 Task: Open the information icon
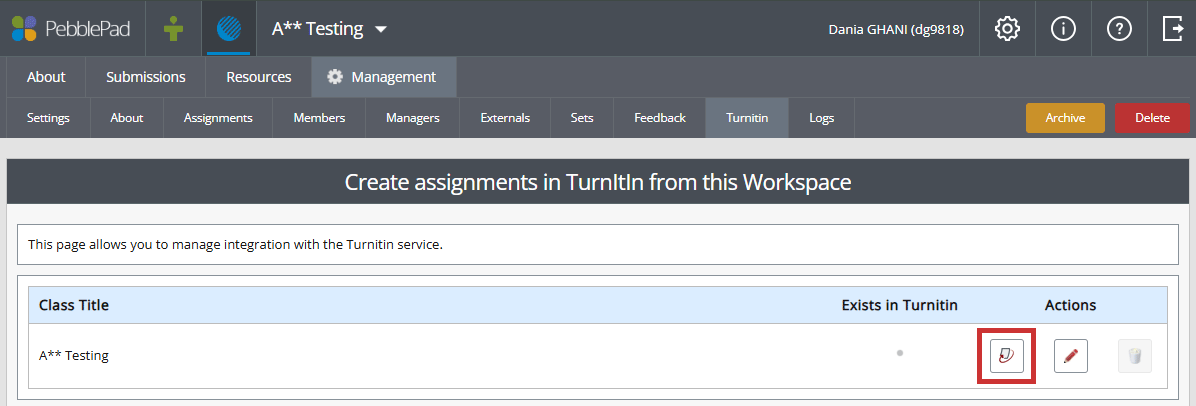click(1063, 29)
